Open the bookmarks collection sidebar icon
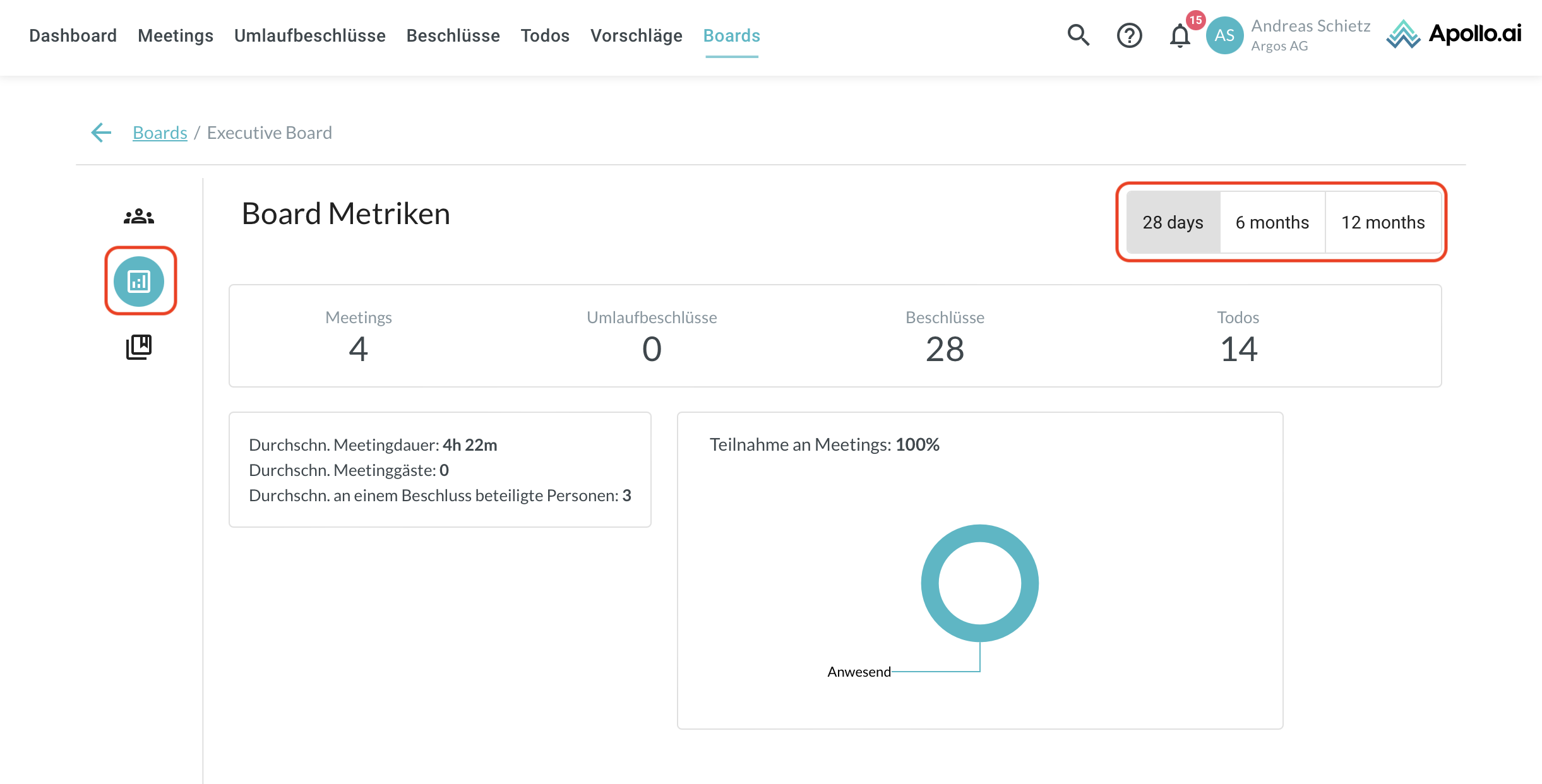Screen dimensions: 1542x784 tap(139, 347)
